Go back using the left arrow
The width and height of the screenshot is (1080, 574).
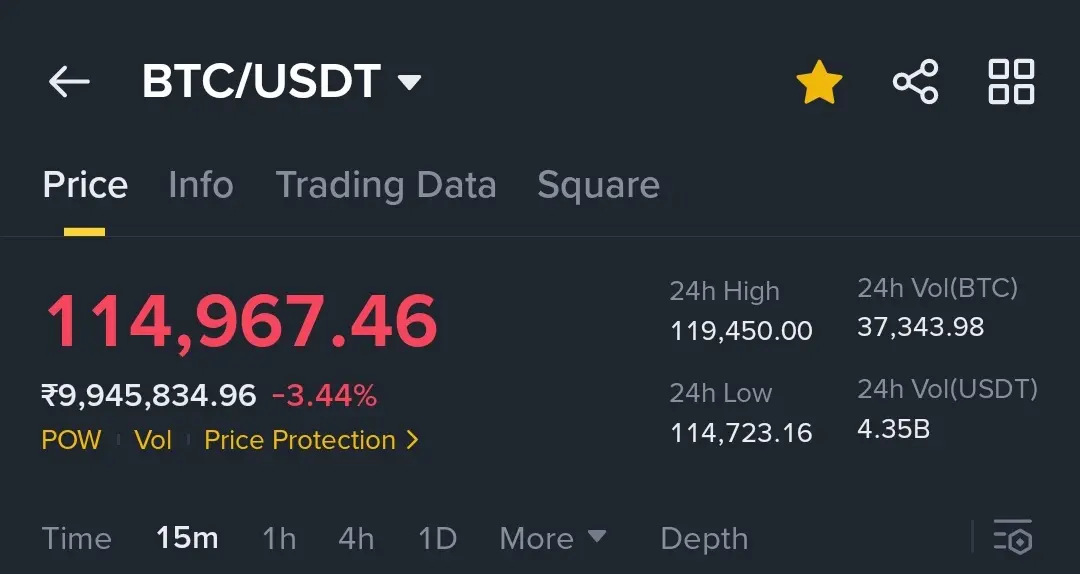pos(69,82)
